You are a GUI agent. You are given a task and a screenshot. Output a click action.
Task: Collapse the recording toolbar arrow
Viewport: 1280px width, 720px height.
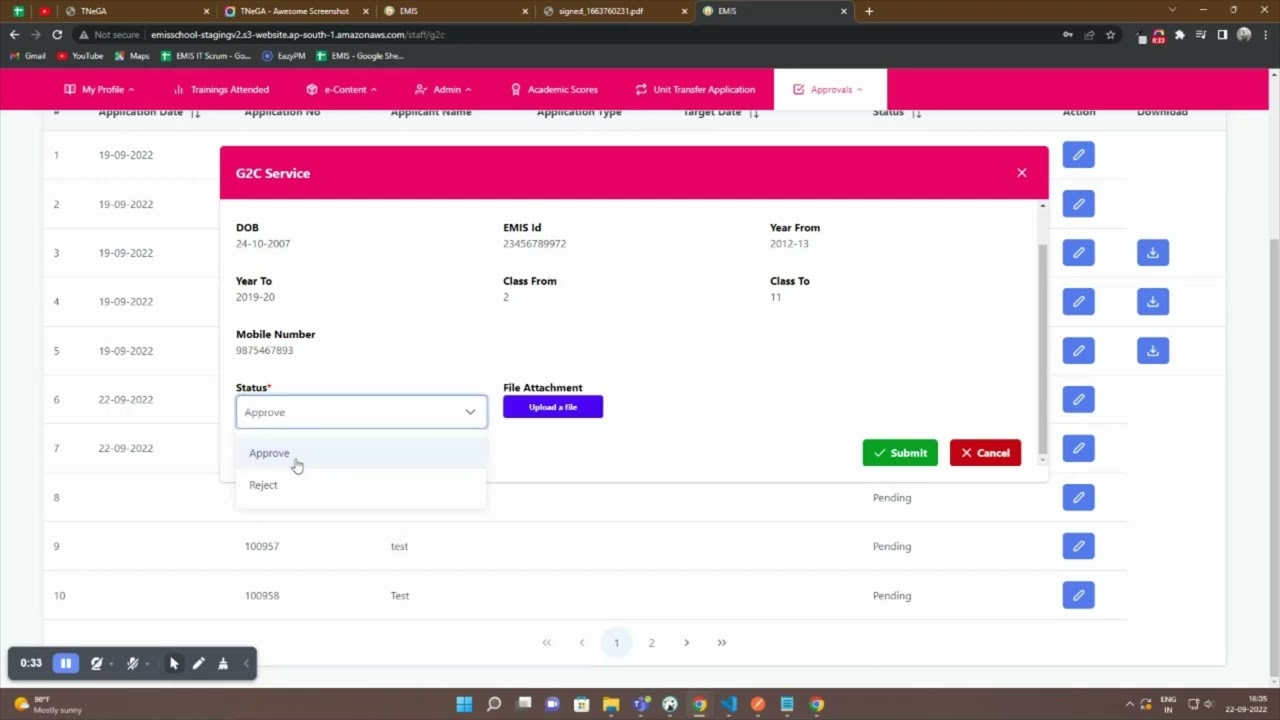pos(246,663)
